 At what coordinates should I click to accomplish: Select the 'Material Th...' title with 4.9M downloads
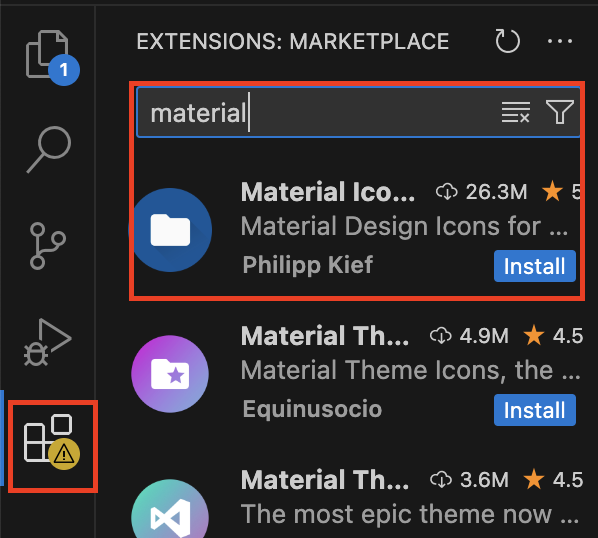point(325,336)
